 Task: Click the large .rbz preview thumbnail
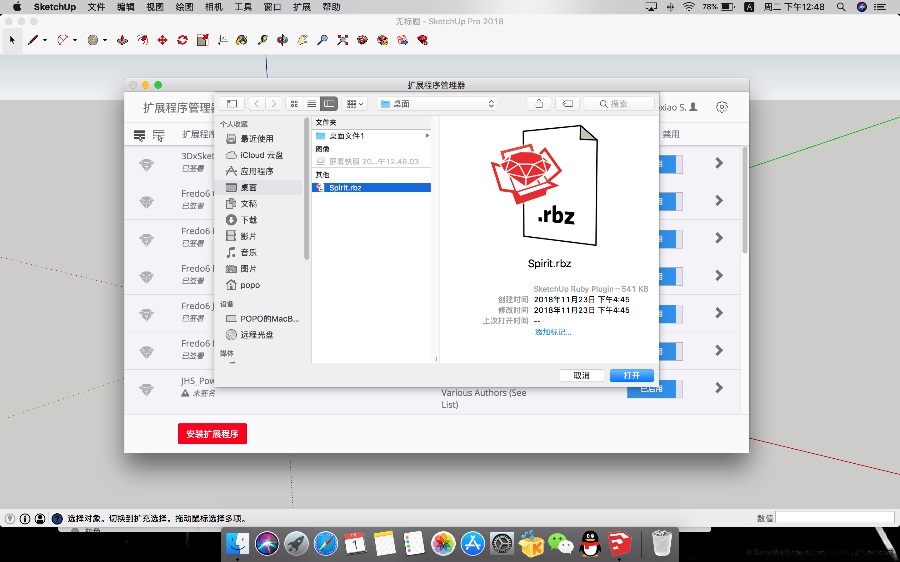pos(544,185)
